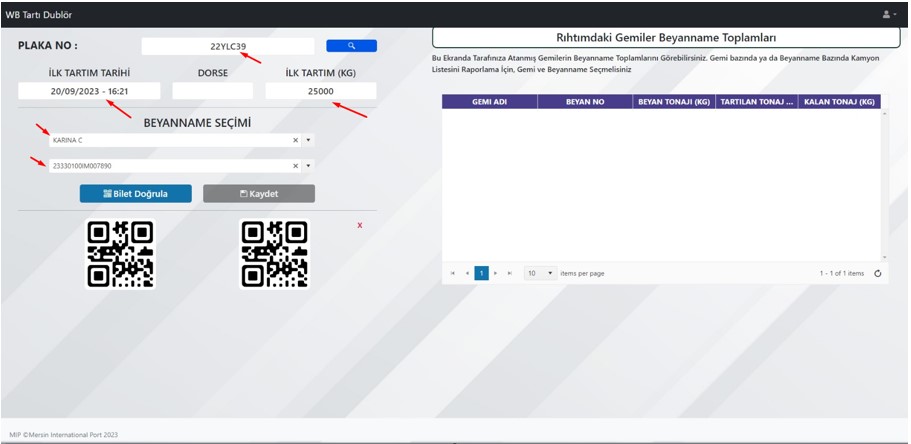Go to the last page icon
This screenshot has width=911, height=444.
pos(510,273)
